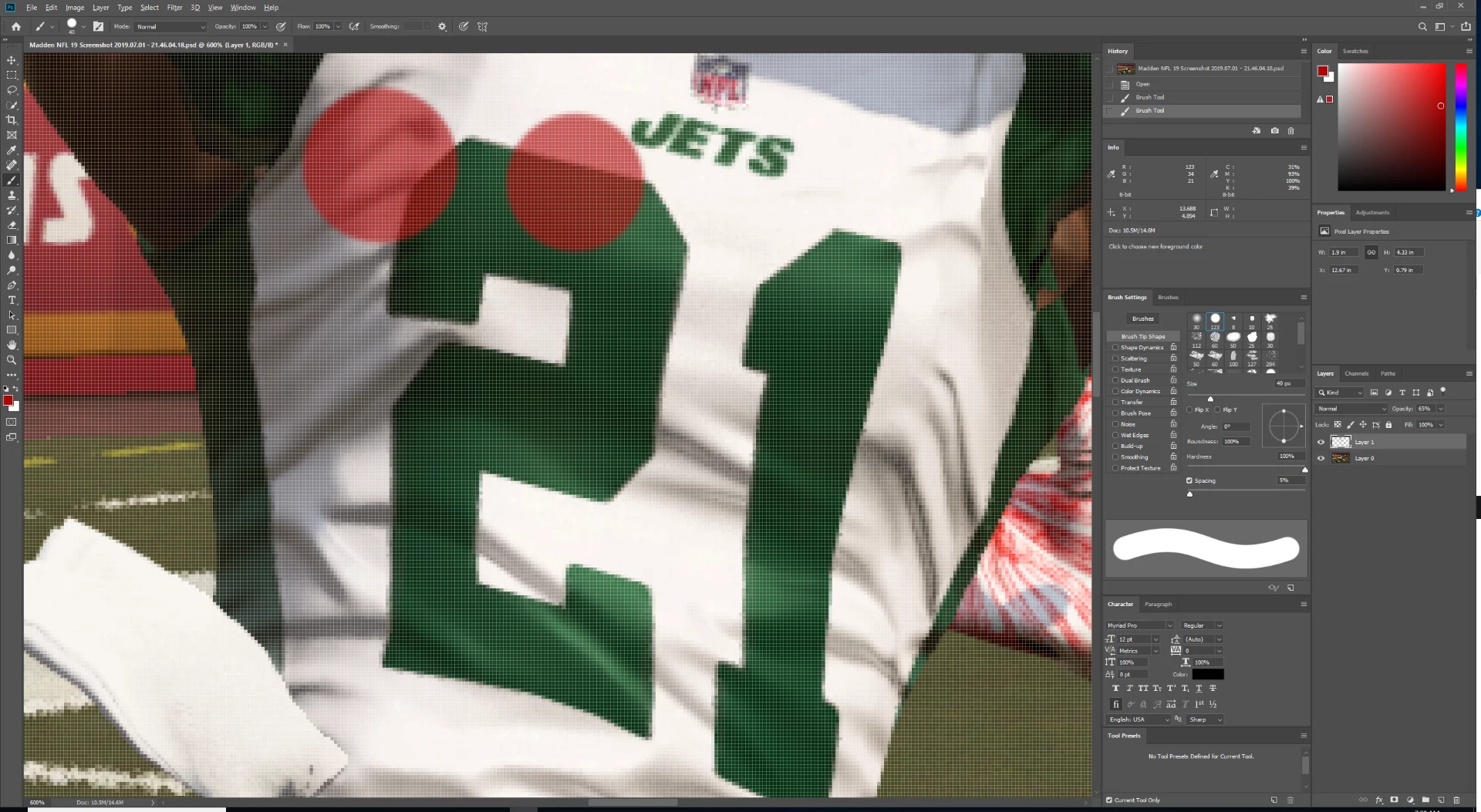
Task: Select the Move tool
Action: (x=12, y=60)
